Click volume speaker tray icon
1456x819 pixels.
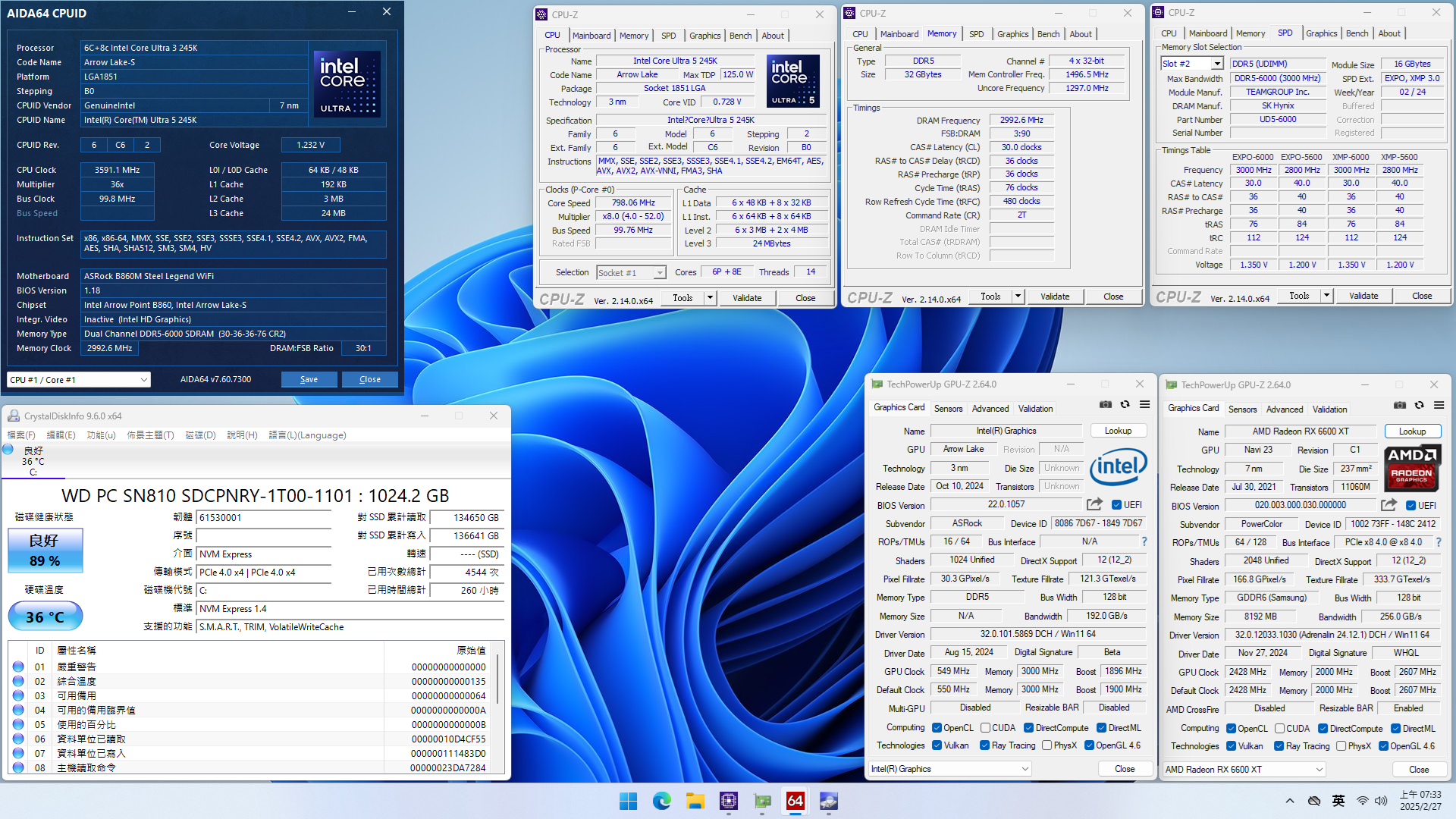pyautogui.click(x=1381, y=801)
